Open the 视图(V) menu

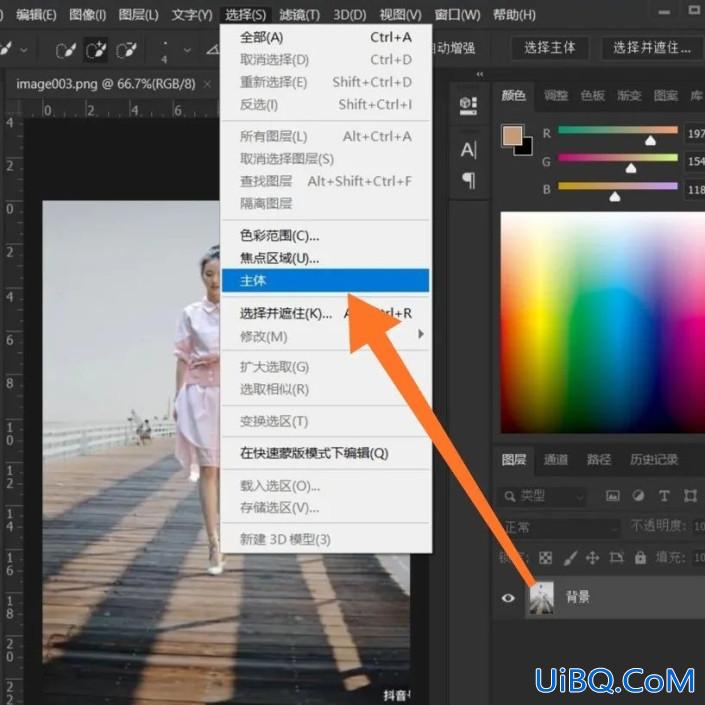[401, 15]
